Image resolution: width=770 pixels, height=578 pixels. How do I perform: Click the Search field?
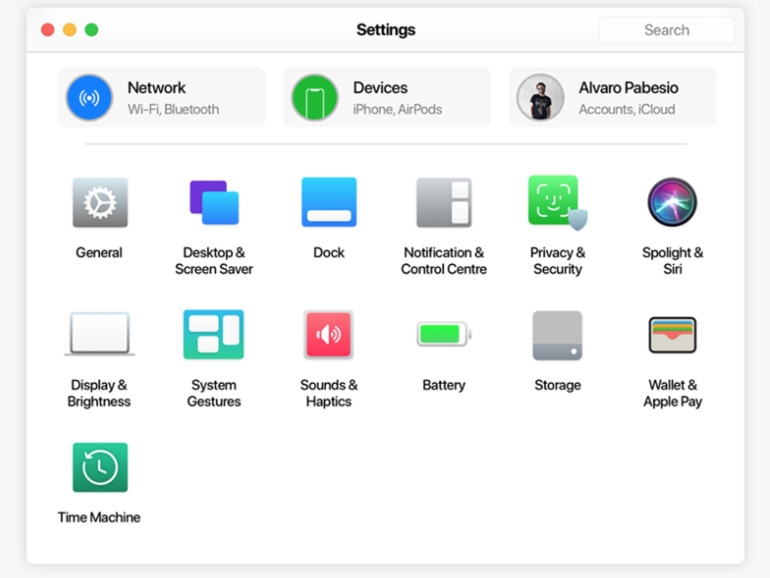(x=666, y=30)
